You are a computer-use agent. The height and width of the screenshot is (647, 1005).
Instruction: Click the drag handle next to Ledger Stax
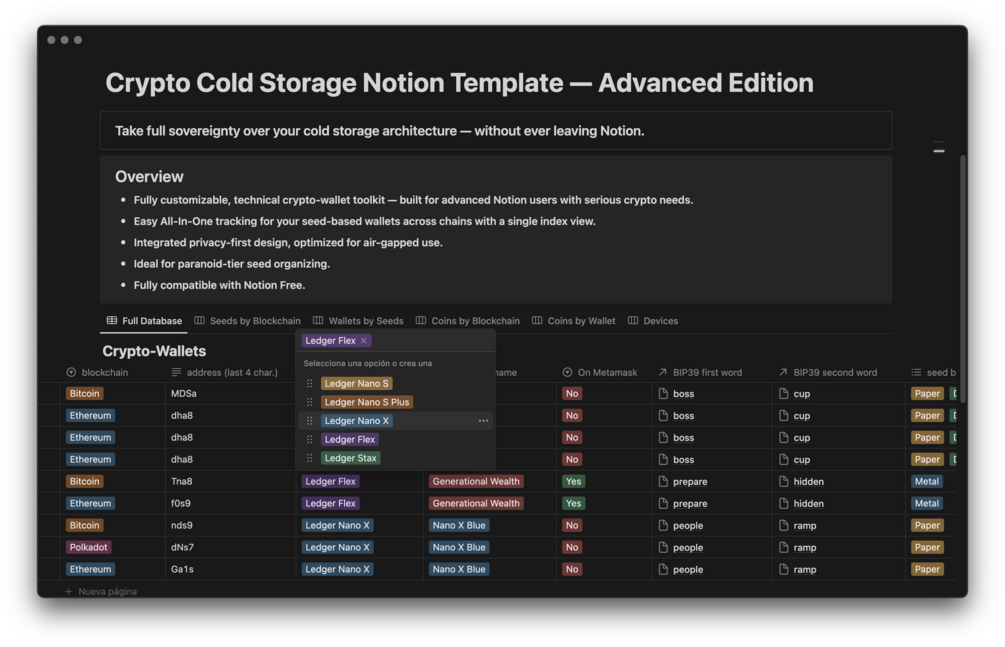(310, 458)
